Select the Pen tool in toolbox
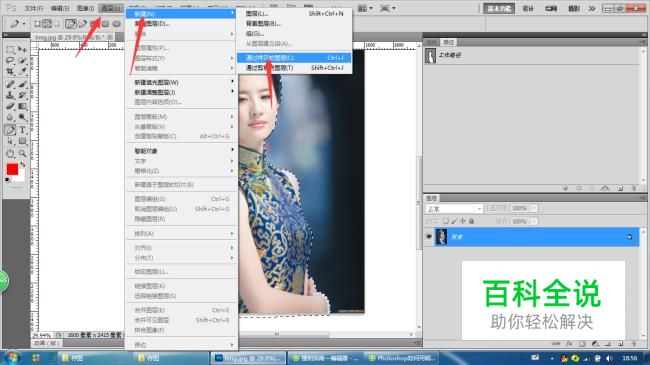The image size is (650, 365). coord(10,130)
